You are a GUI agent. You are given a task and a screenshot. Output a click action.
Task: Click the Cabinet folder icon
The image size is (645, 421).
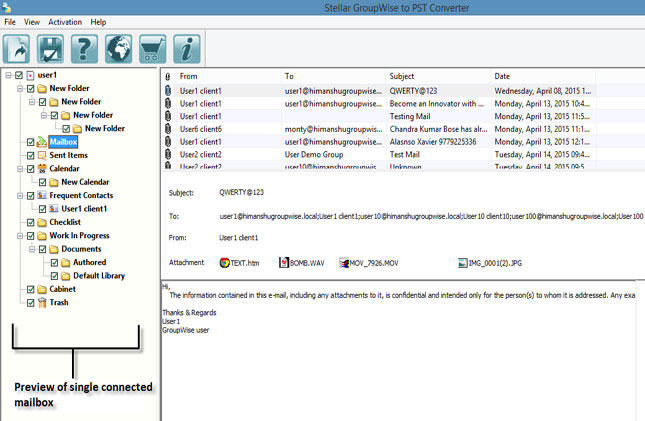pyautogui.click(x=42, y=289)
